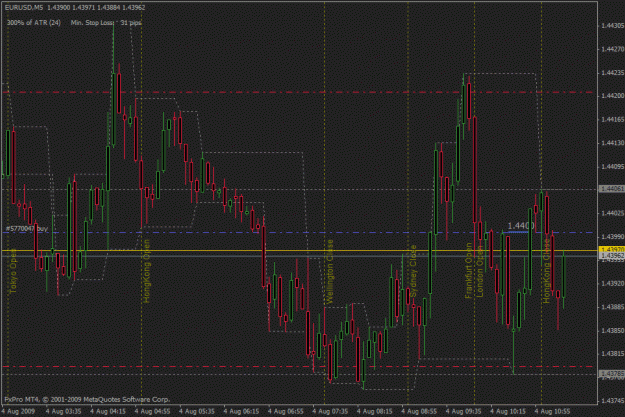Click the "London Open" session label
Image resolution: width=625 pixels, height=417 pixels.
[x=480, y=271]
